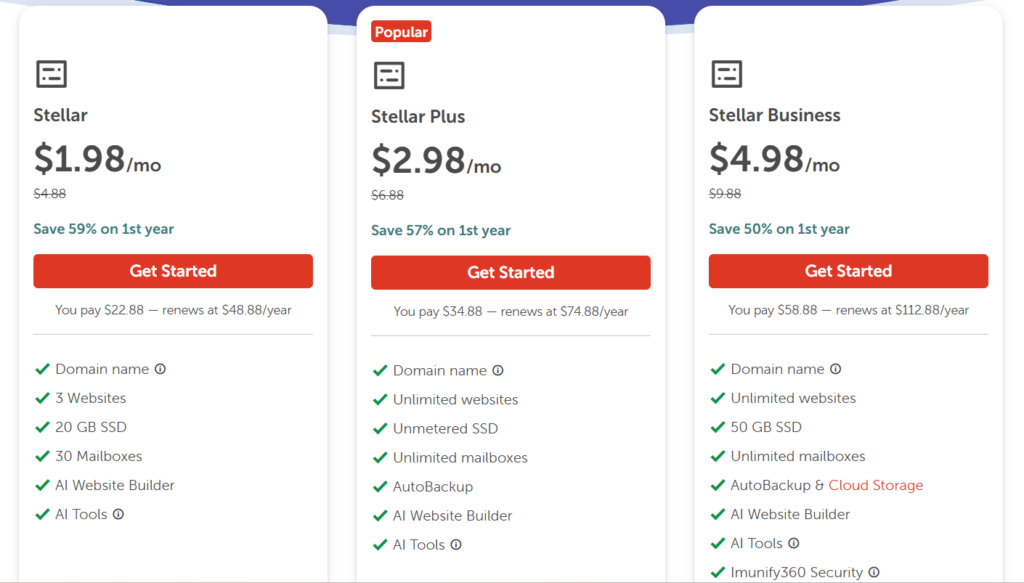Click the Stellar Business plan server icon
Image resolution: width=1024 pixels, height=583 pixels.
[x=727, y=74]
